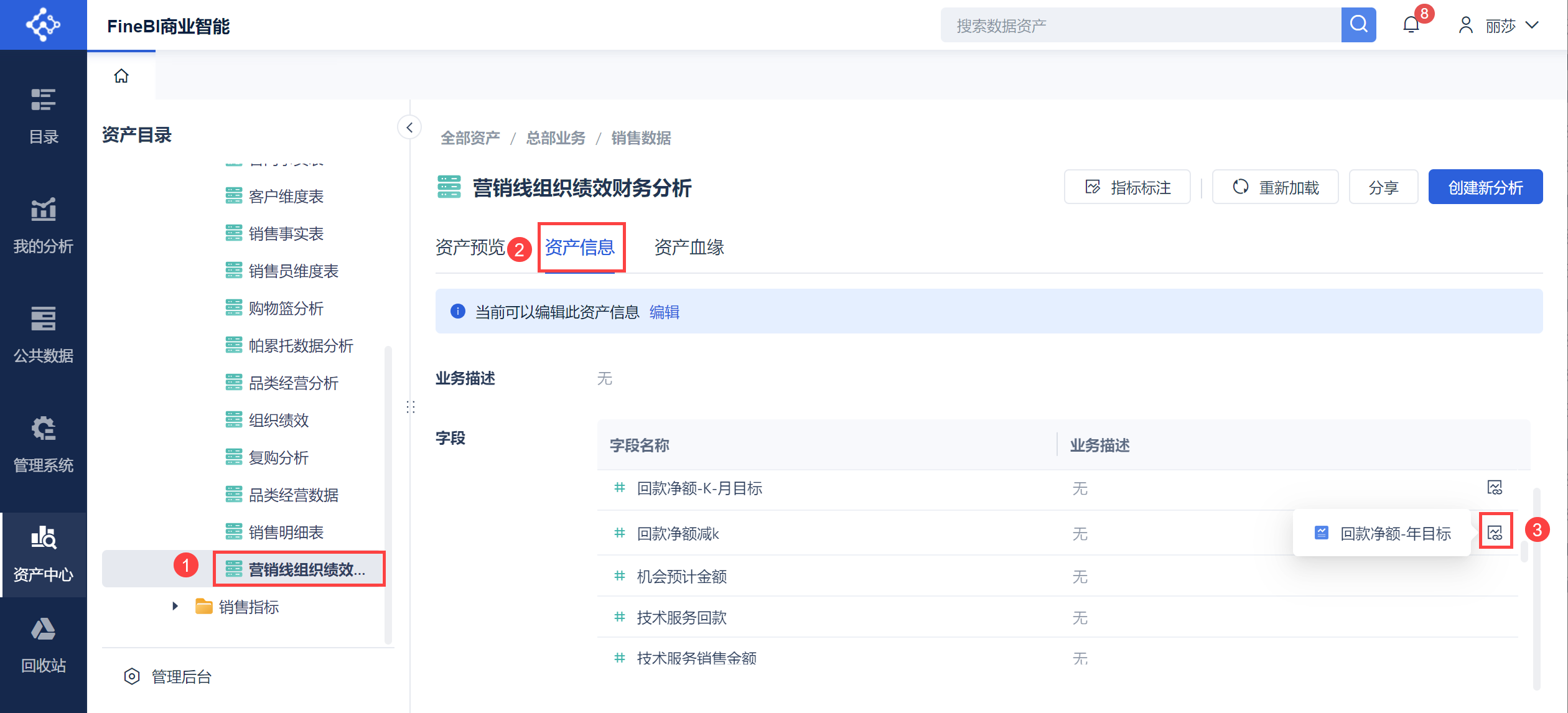The width and height of the screenshot is (1568, 713).
Task: Switch to the 资产血缘 tab
Action: point(689,247)
